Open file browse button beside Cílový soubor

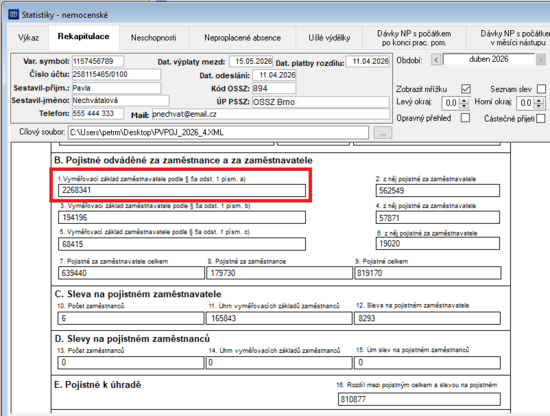(x=383, y=133)
